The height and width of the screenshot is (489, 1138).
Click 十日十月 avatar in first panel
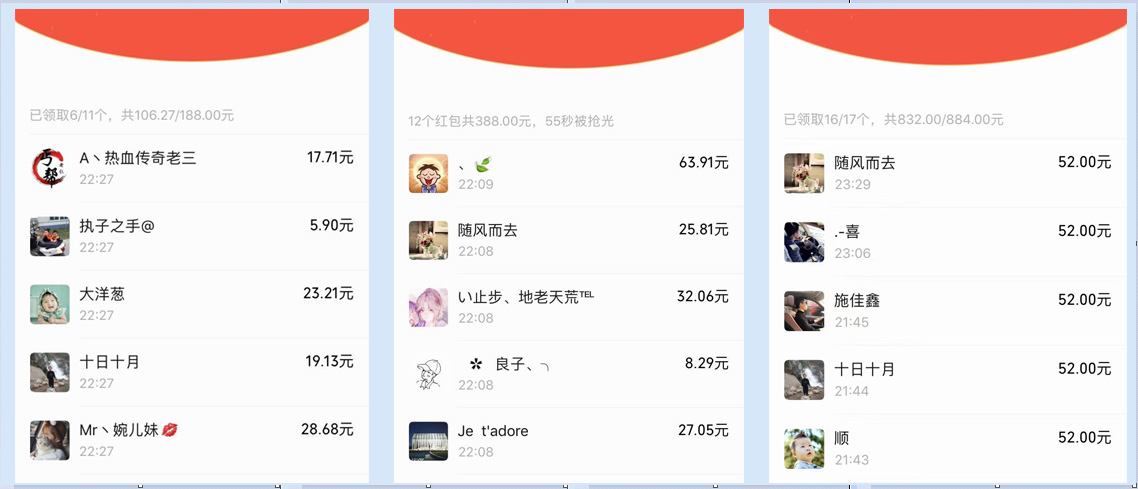click(49, 372)
